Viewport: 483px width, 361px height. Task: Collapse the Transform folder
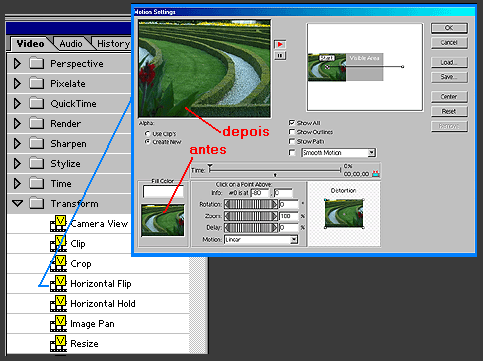click(x=17, y=203)
